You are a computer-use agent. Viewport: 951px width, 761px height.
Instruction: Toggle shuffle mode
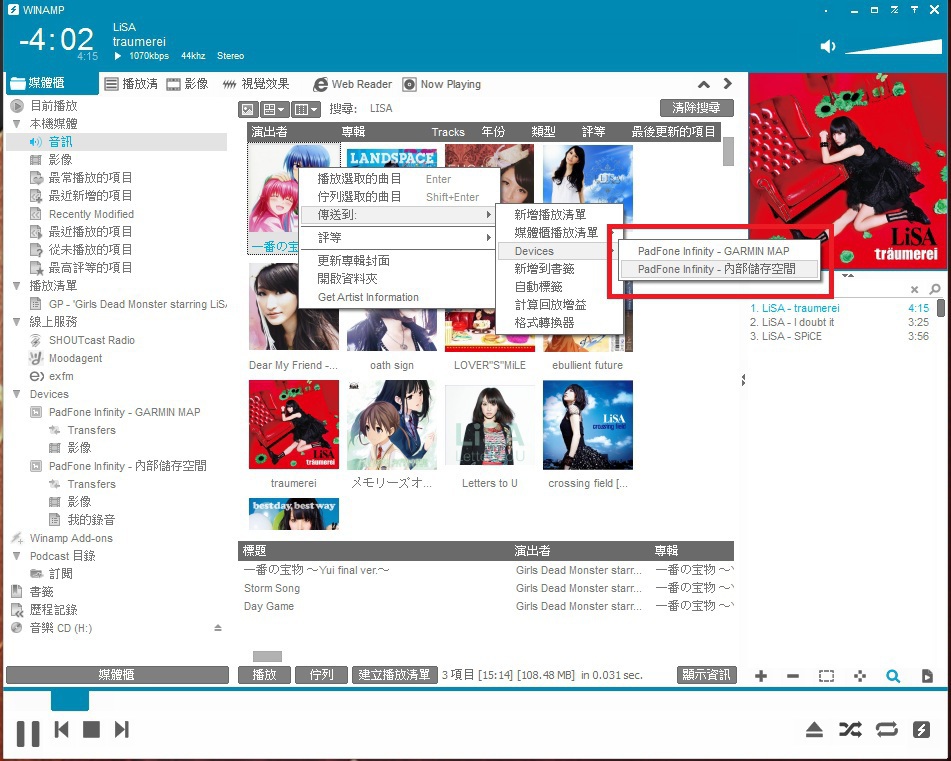point(850,729)
